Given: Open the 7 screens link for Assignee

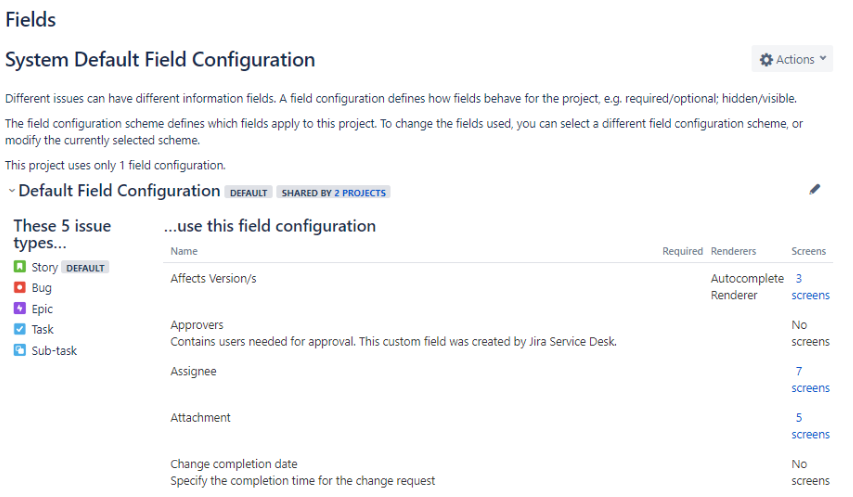Looking at the screenshot, I should tap(810, 380).
